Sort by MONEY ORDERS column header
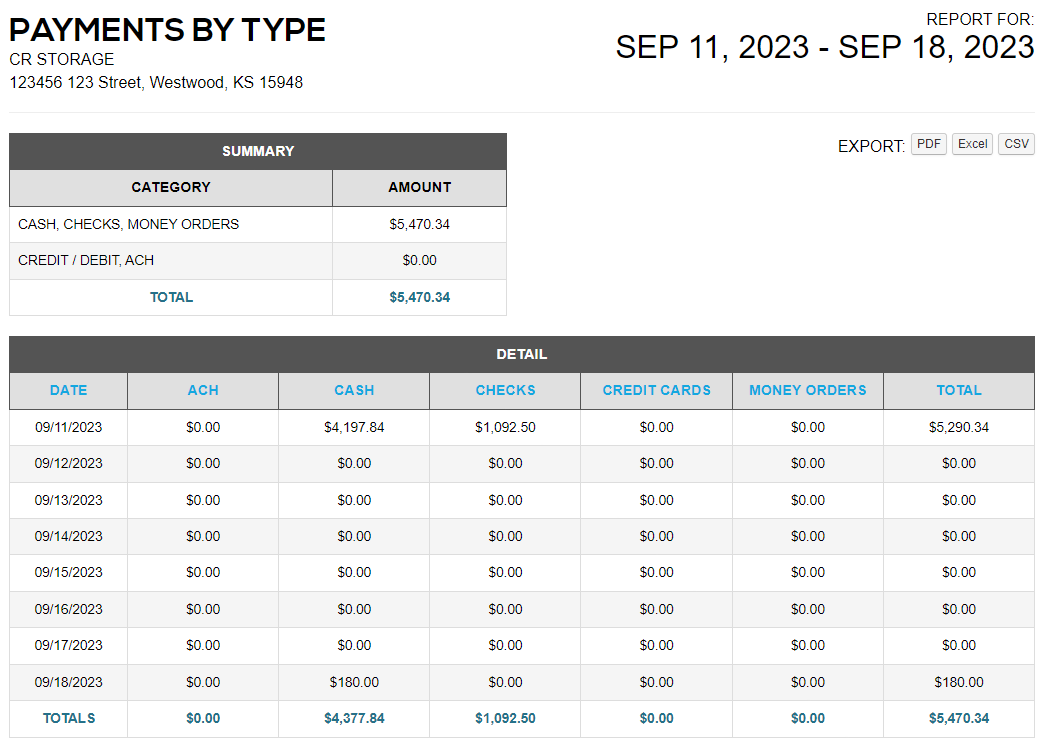1045x748 pixels. pyautogui.click(x=808, y=391)
